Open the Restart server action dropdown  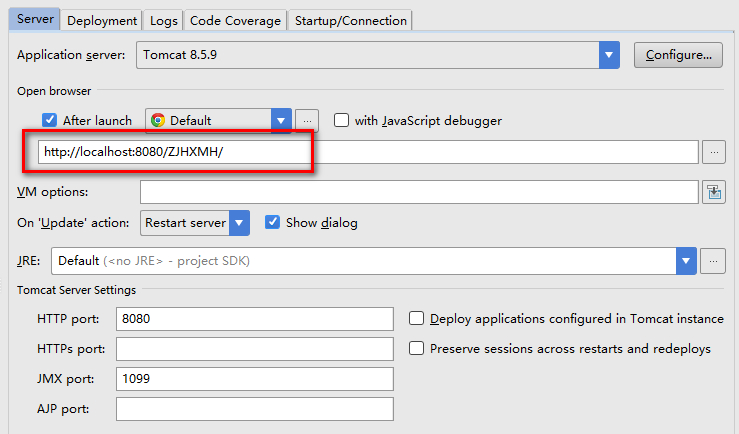[x=239, y=222]
